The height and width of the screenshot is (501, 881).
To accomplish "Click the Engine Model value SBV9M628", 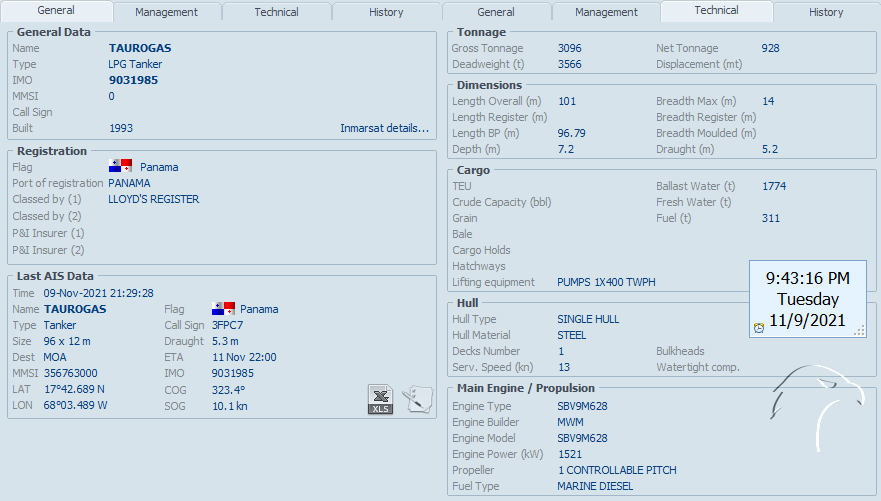I will pyautogui.click(x=582, y=438).
